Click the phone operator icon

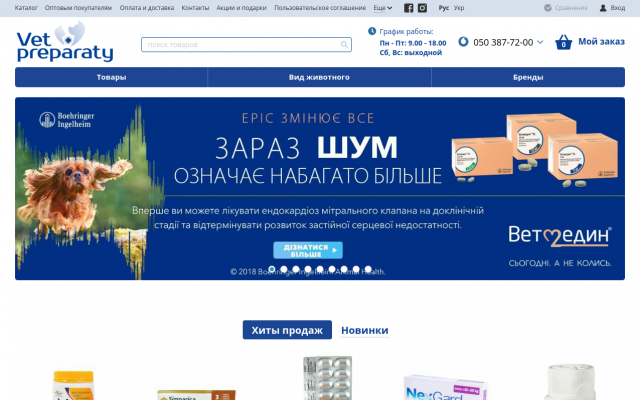point(463,42)
